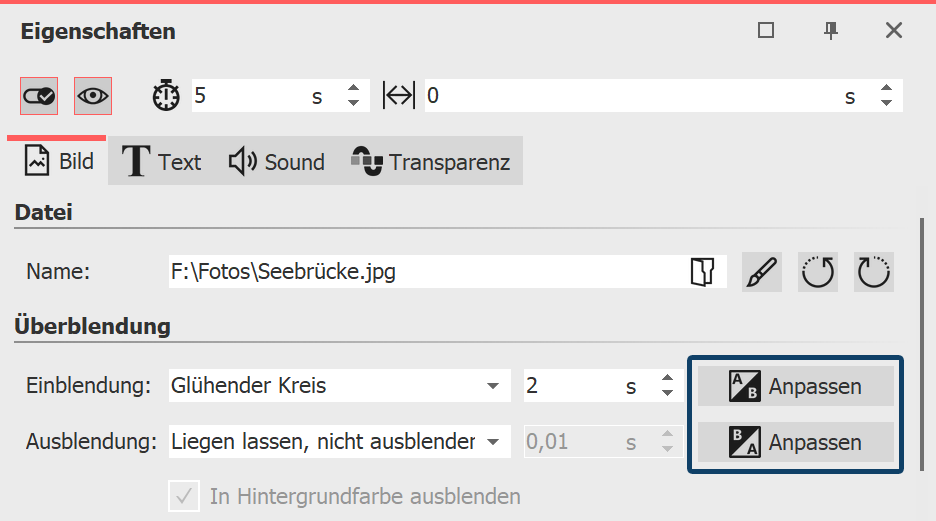Screen dimensions: 936x521
Task: Increase the spacing value with up arrow
Action: pos(886,88)
